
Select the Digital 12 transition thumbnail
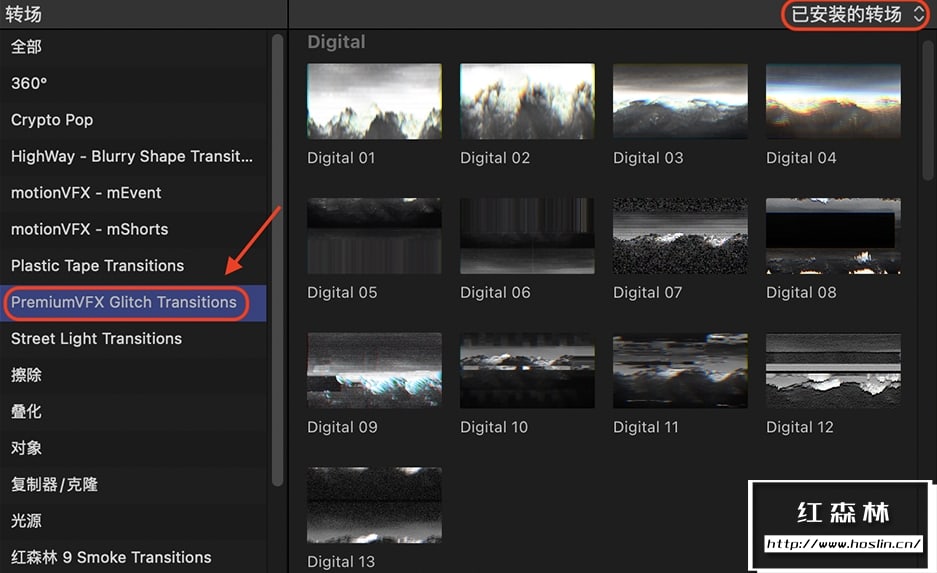[833, 370]
